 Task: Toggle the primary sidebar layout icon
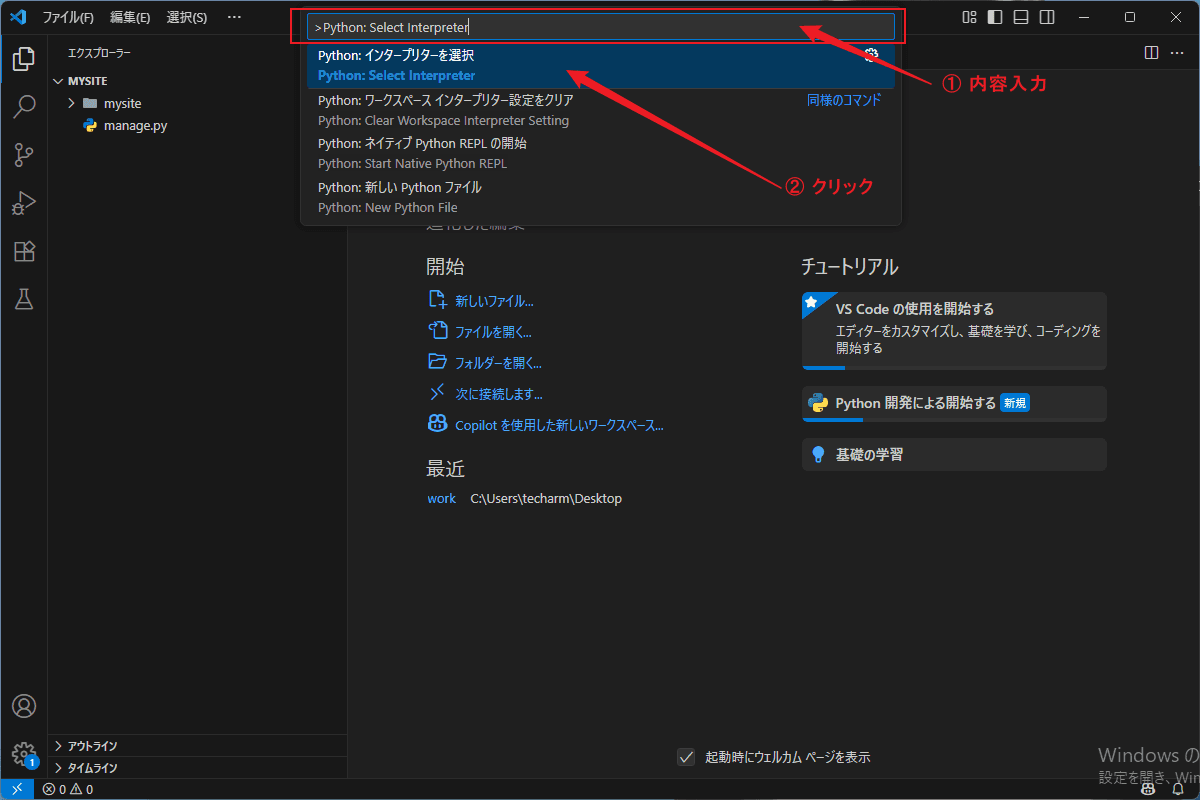[x=995, y=17]
